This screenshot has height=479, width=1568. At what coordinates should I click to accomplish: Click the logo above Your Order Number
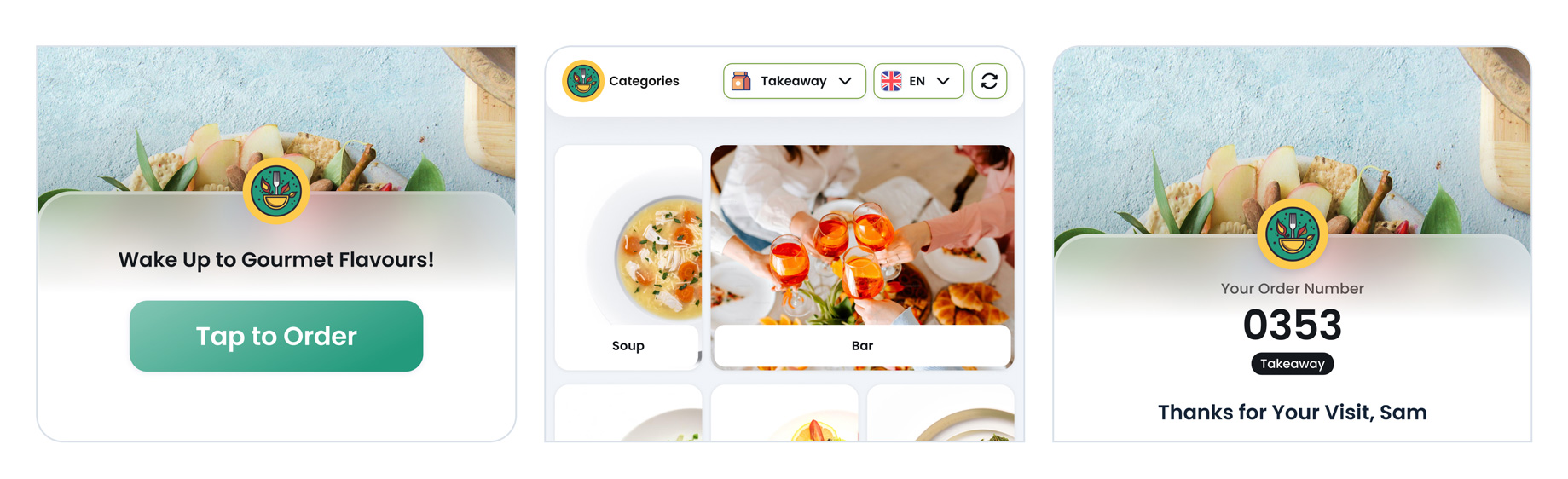pos(1292,234)
